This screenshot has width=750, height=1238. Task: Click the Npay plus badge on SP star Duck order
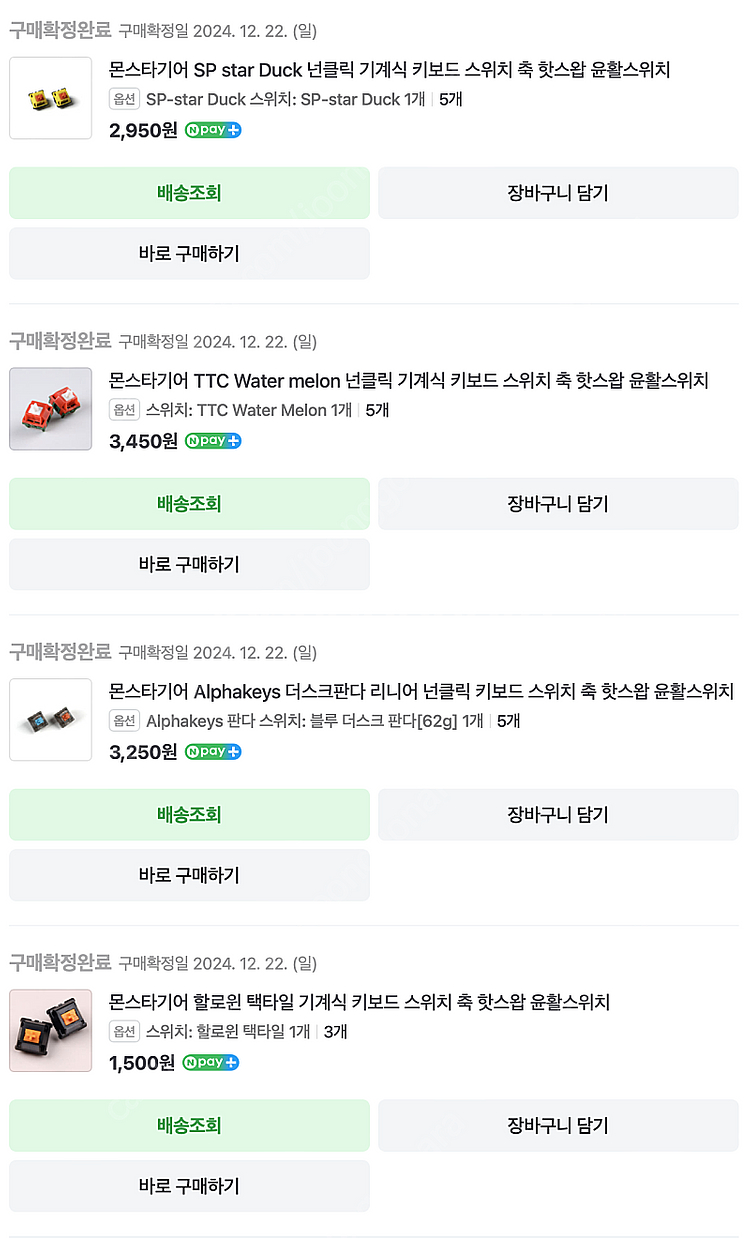(213, 130)
